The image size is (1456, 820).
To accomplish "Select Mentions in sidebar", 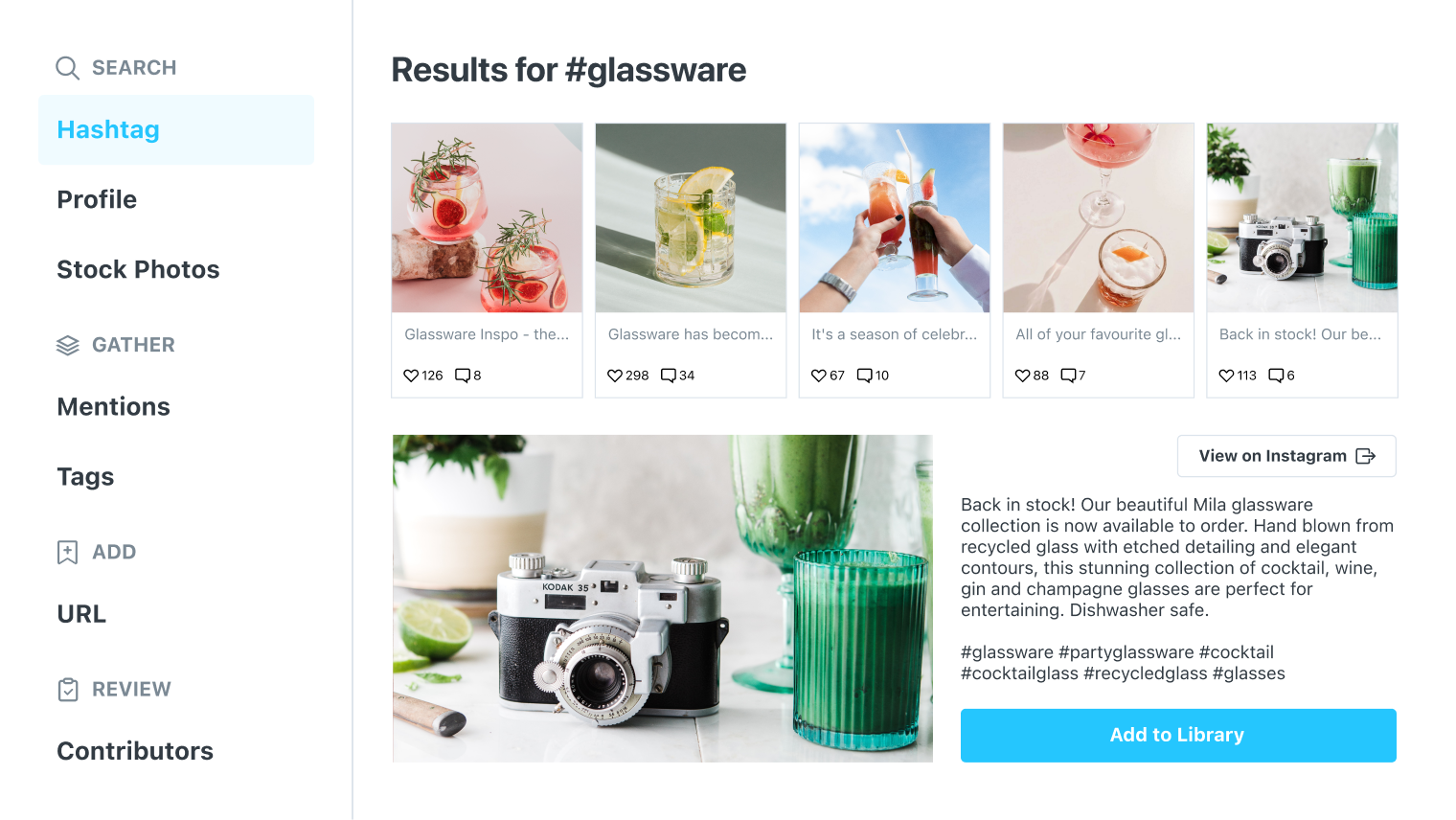I will tap(113, 406).
